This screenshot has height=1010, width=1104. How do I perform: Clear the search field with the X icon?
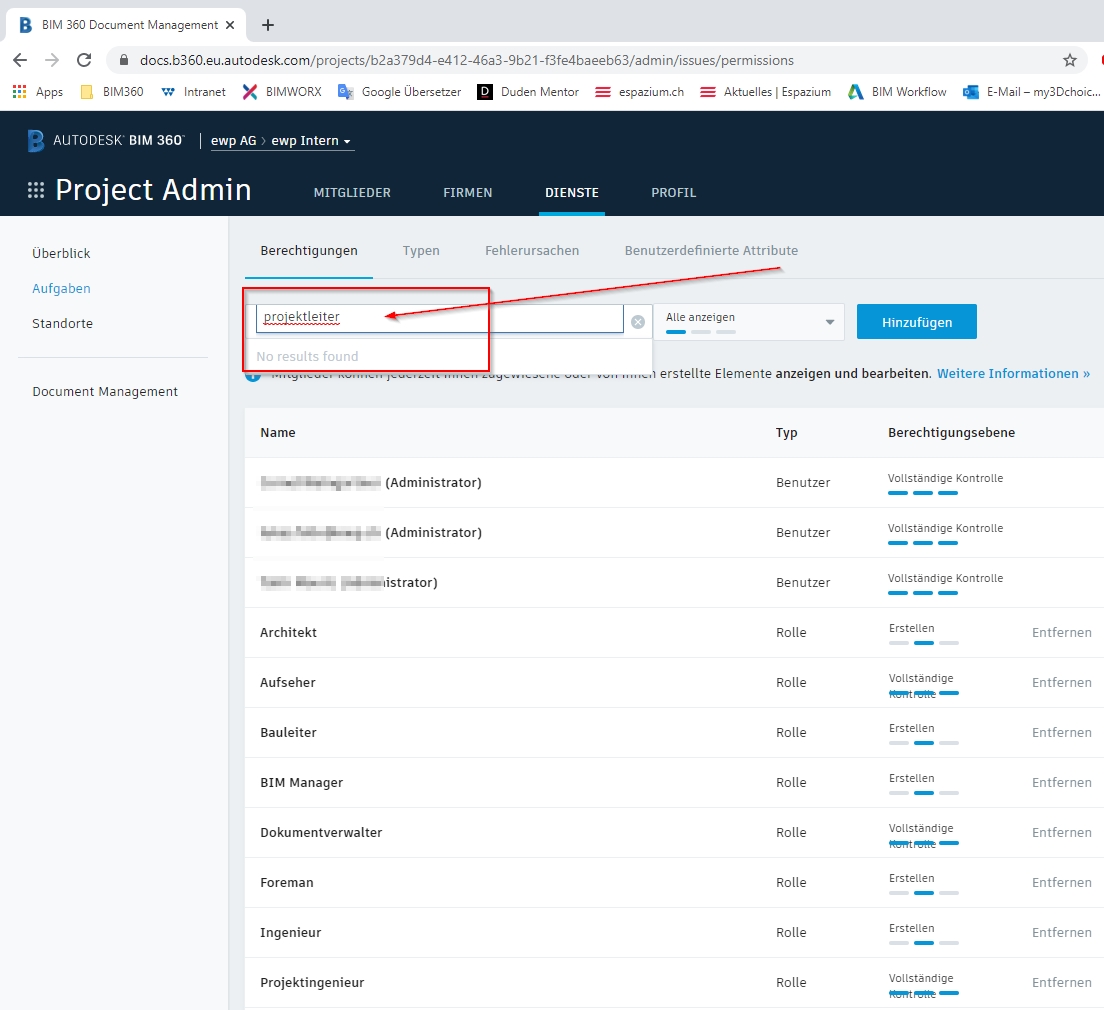click(638, 322)
